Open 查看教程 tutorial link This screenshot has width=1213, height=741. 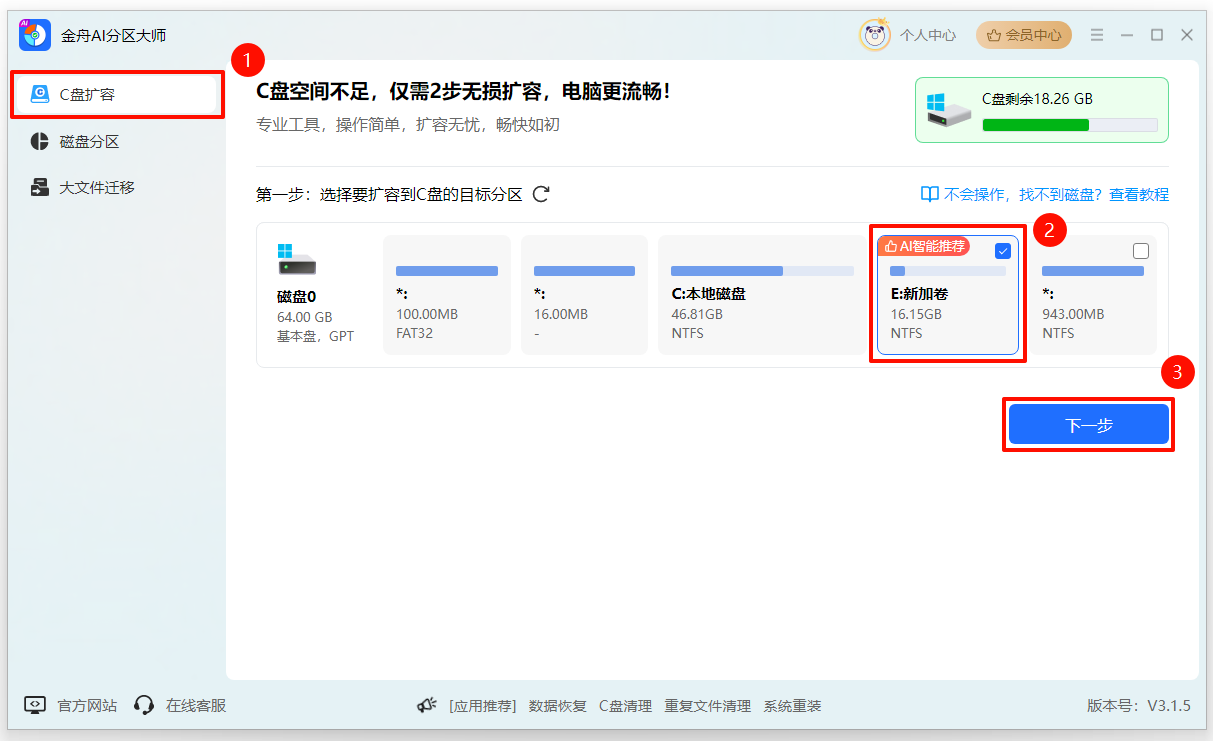1140,193
